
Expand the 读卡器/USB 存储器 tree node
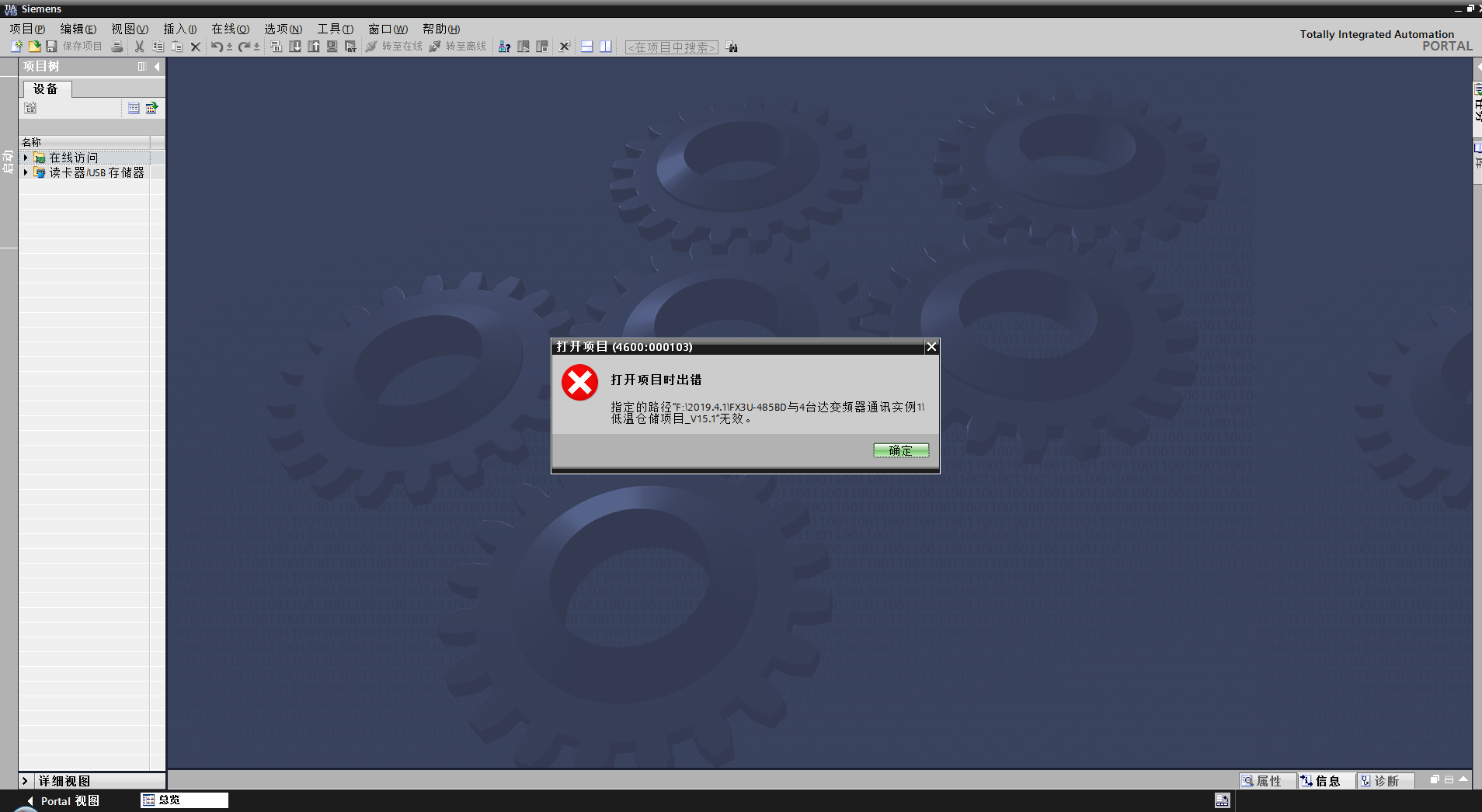26,172
